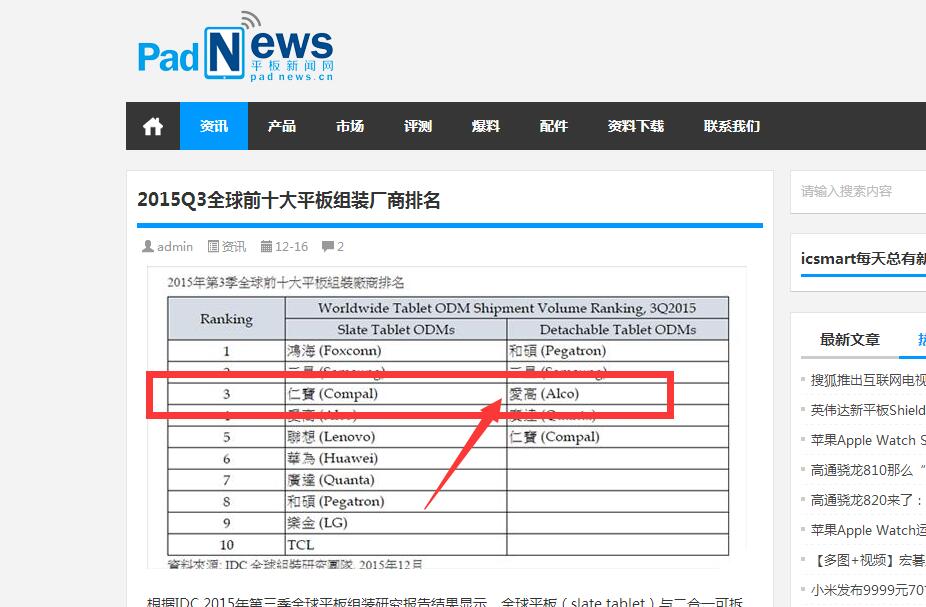
Task: Open the 资讯 menu item
Action: (x=213, y=125)
